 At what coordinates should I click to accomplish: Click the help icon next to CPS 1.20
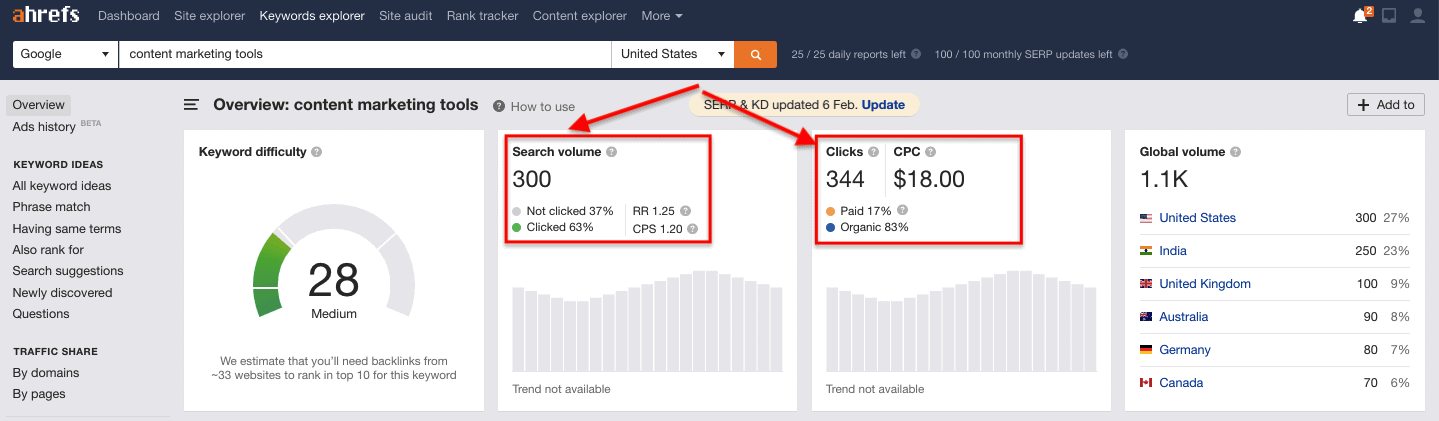pos(692,229)
